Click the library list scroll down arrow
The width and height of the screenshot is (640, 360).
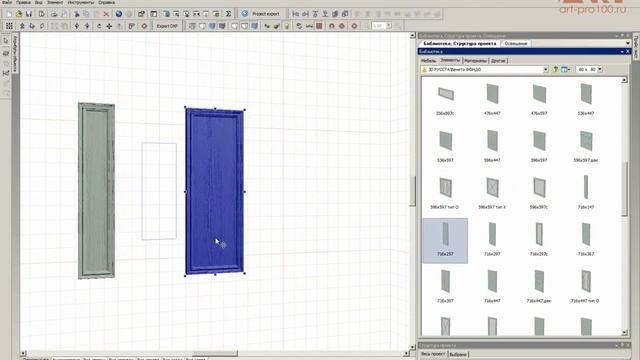pyautogui.click(x=624, y=333)
